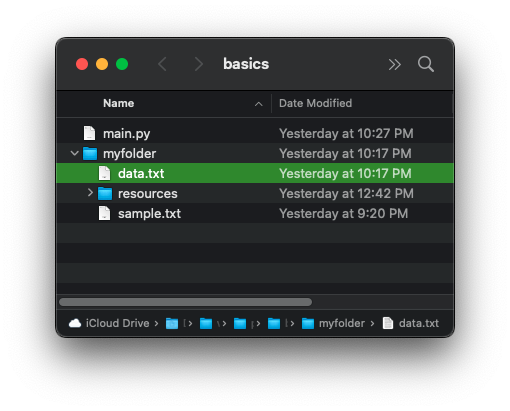This screenshot has height=411, width=510.
Task: Sort by the Name column header
Action: pos(118,103)
